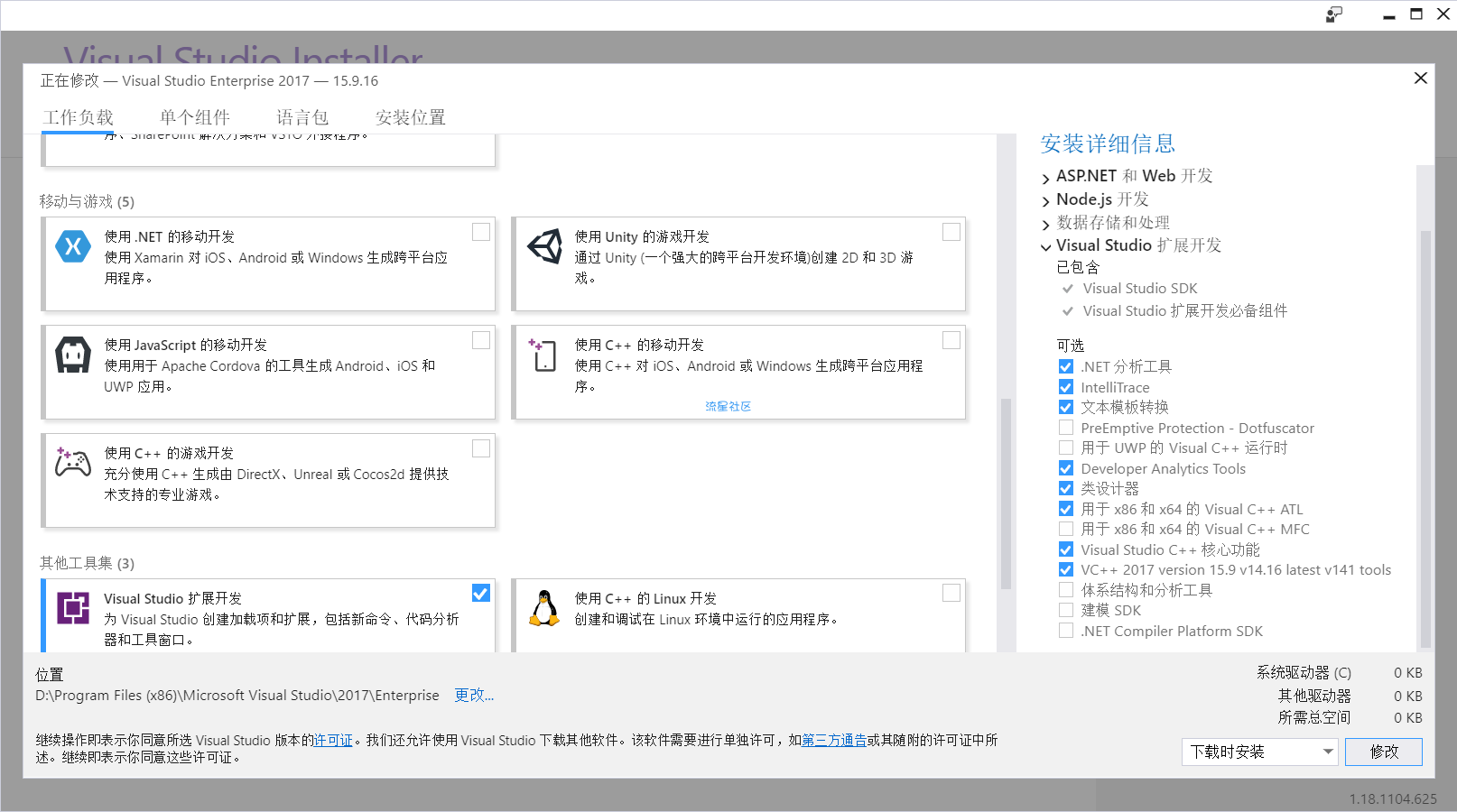Select the 使用 C++ 的 Linux 开发 card title
This screenshot has width=1457, height=812.
point(645,598)
